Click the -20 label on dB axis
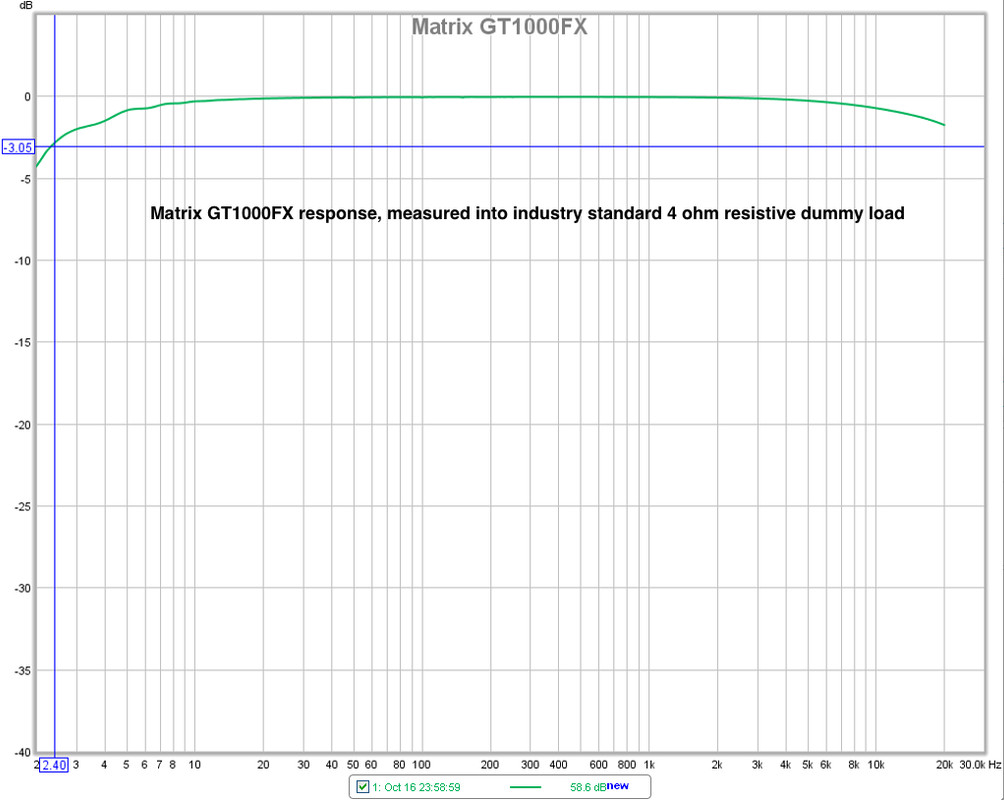Screen dimensions: 1004x800 point(22,425)
